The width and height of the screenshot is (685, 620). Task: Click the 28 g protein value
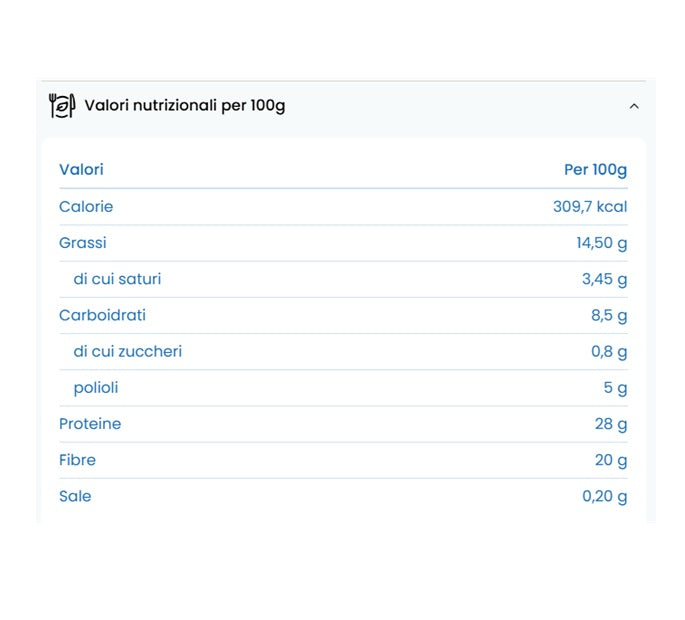point(611,424)
